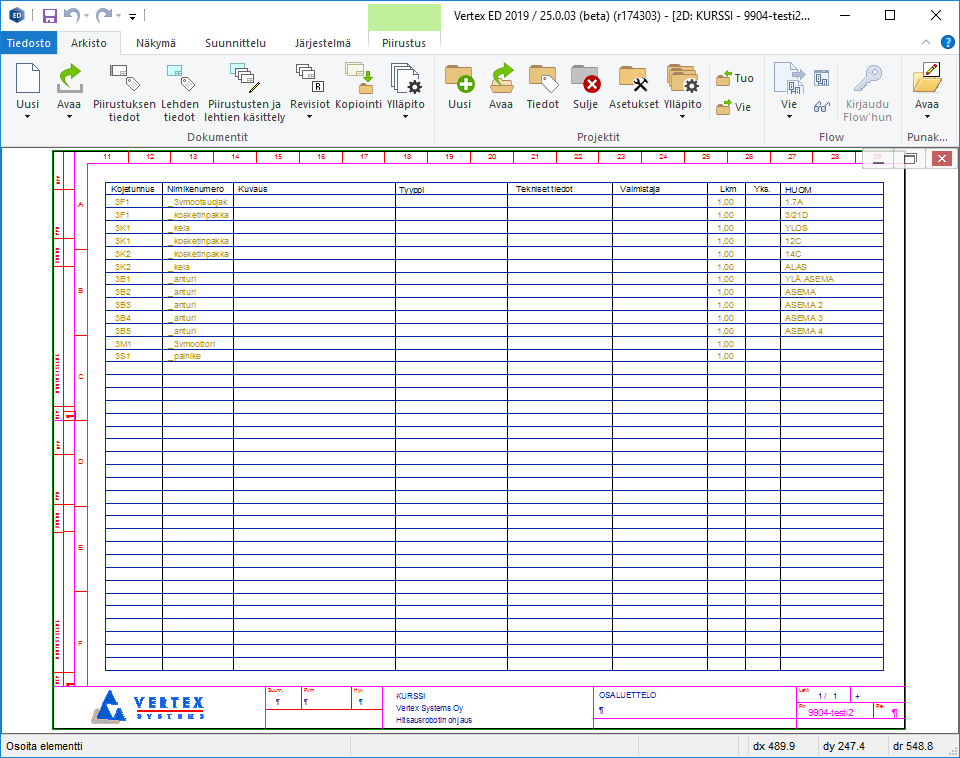Expand the Ylläpito dropdown in Dokumentit group

click(x=405, y=116)
